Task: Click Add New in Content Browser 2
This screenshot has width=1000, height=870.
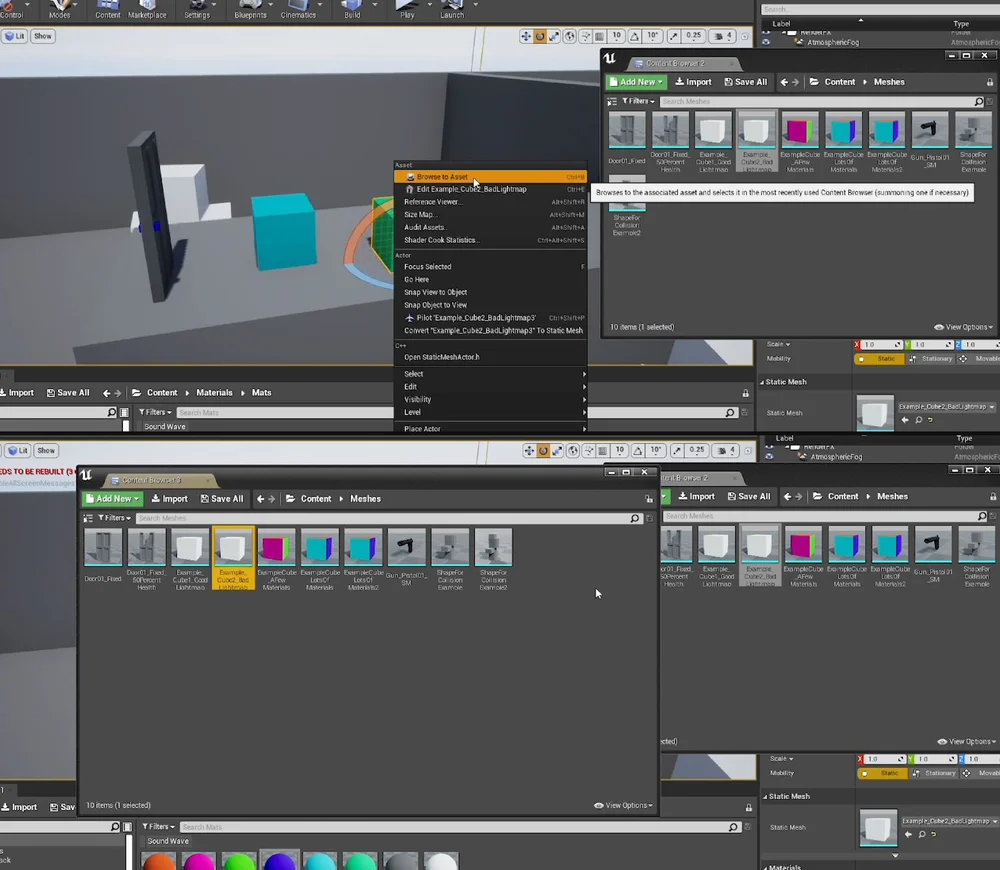Action: pyautogui.click(x=634, y=81)
